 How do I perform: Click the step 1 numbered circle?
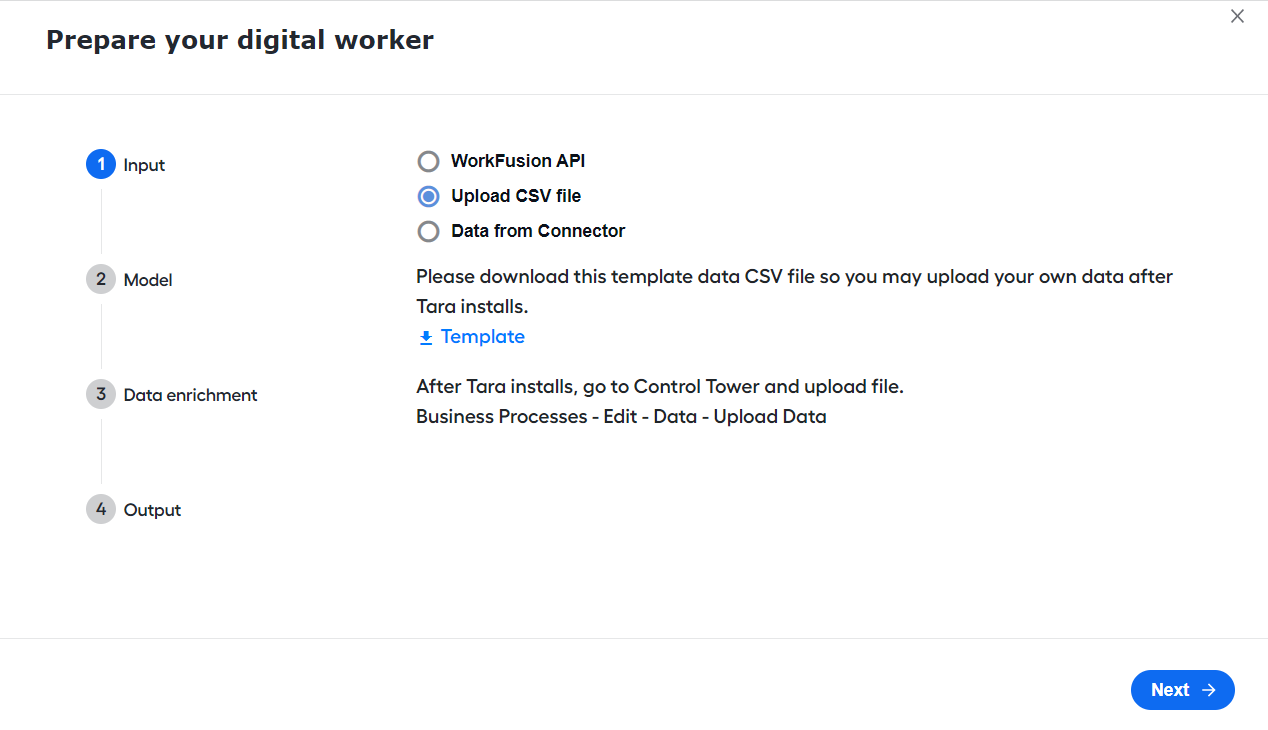[x=101, y=164]
